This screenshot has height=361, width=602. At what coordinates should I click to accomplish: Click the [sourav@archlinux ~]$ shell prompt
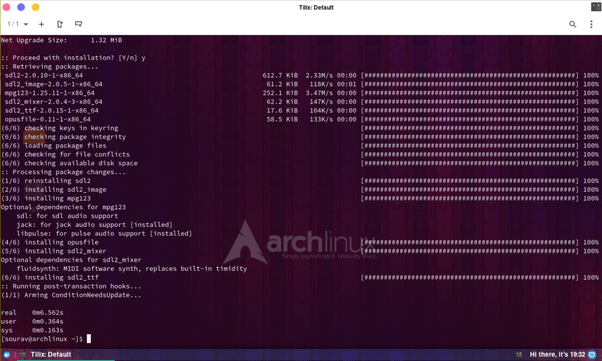[x=42, y=339]
